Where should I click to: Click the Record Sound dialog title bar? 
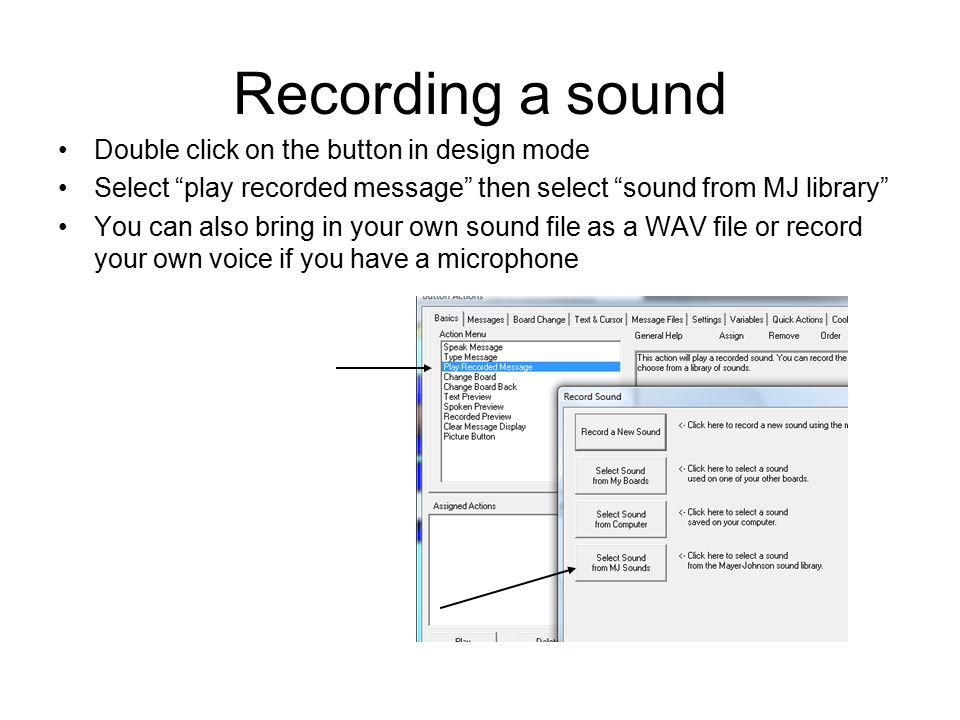704,397
